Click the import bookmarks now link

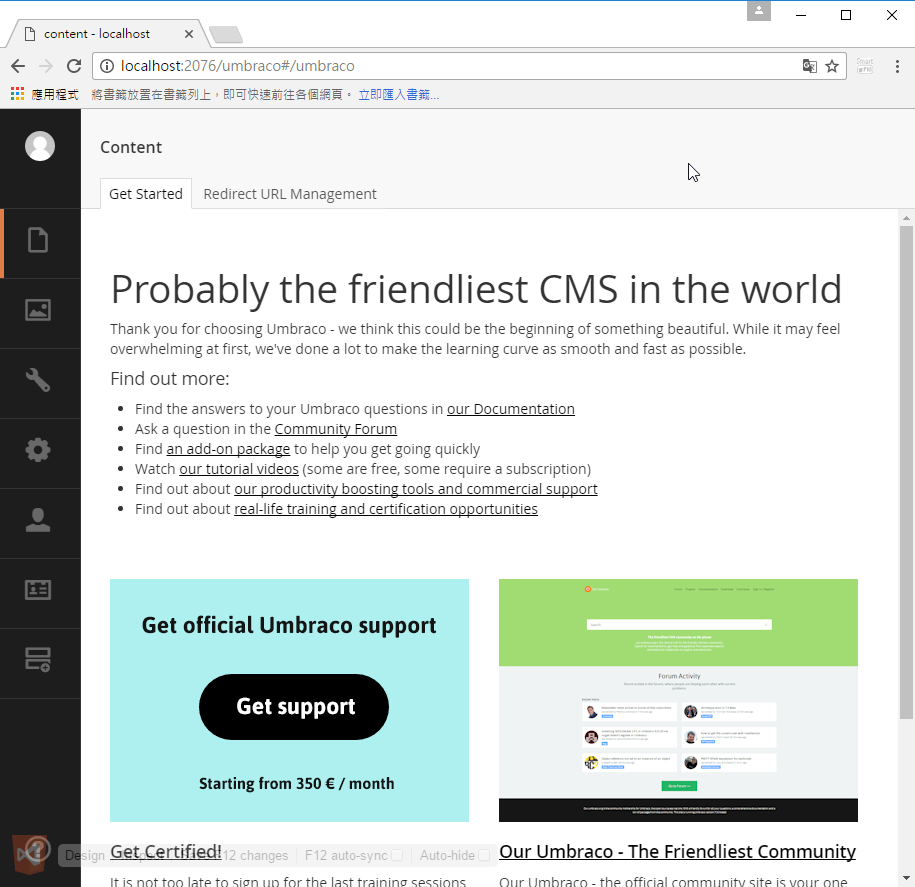coord(399,95)
